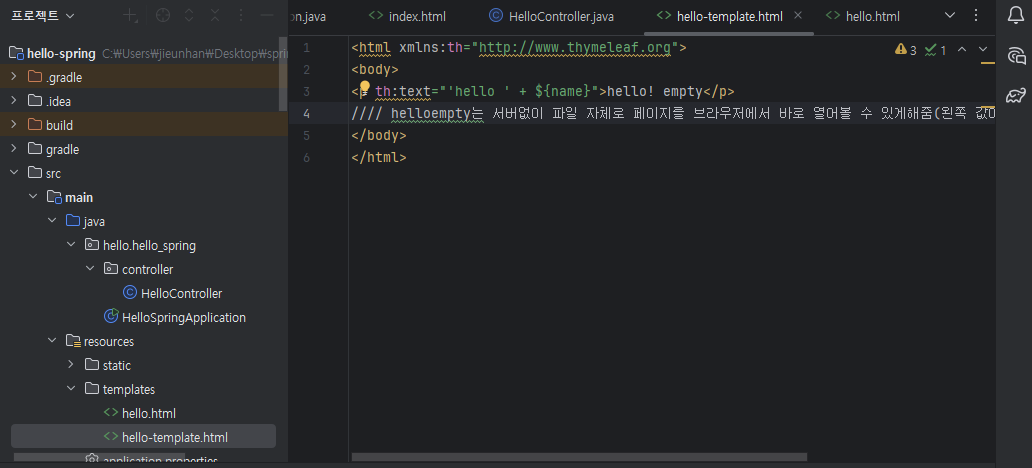This screenshot has height=468, width=1032.
Task: Open the Notifications bell panel
Action: [x=1016, y=15]
